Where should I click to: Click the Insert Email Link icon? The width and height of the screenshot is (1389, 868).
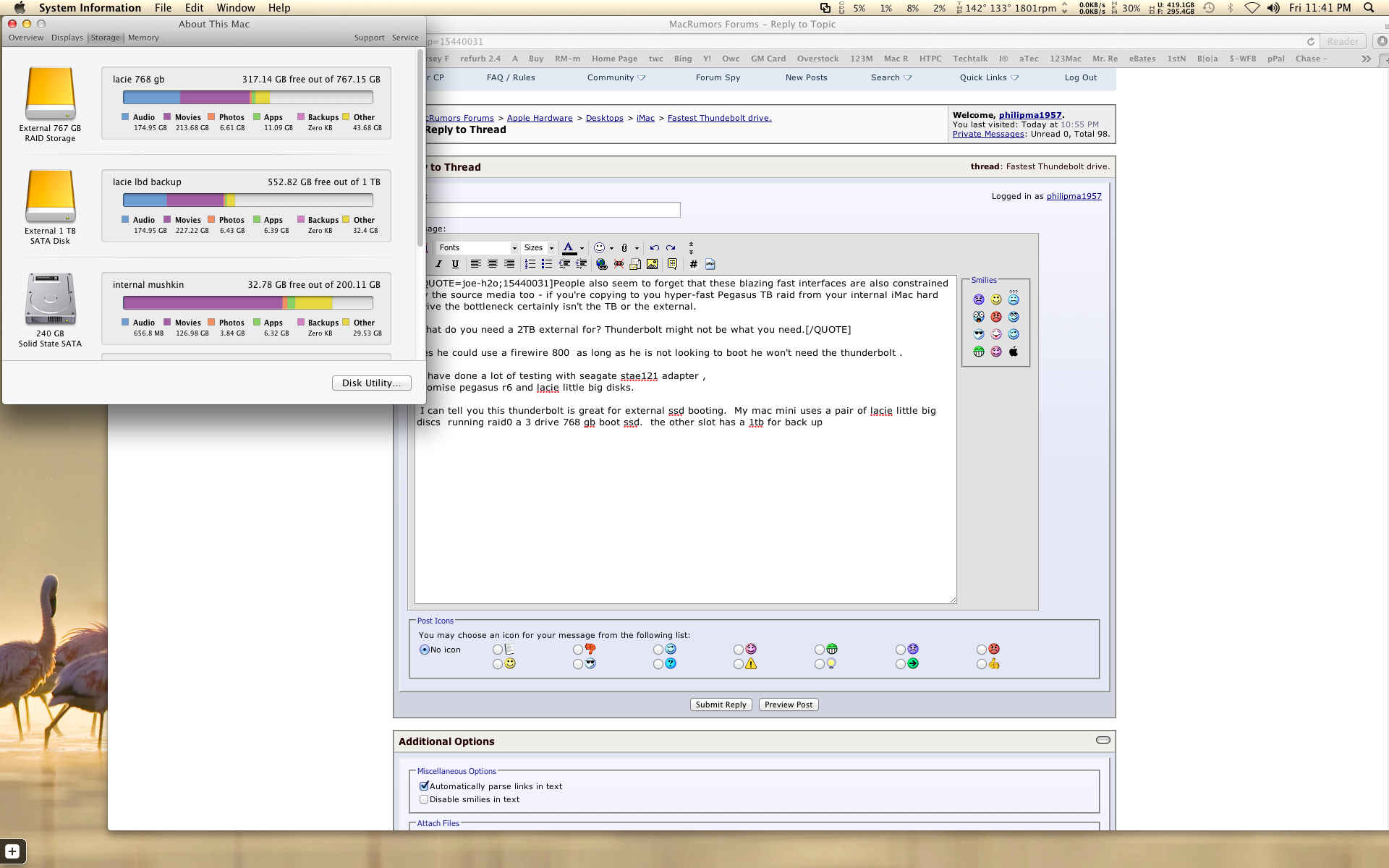(635, 264)
